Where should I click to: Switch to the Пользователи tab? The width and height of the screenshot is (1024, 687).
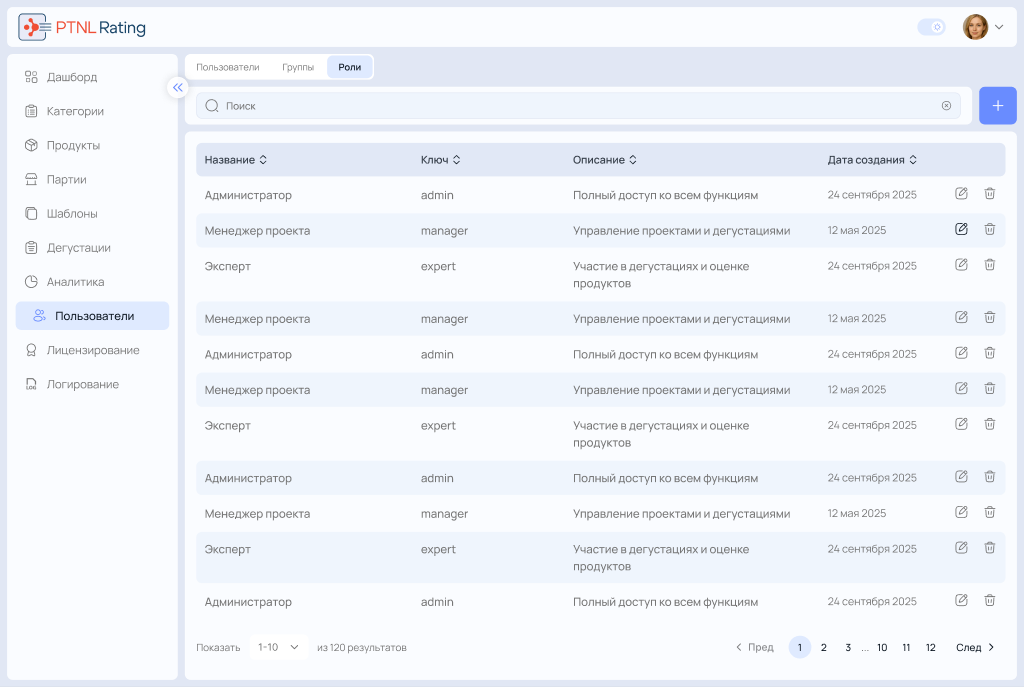[x=228, y=67]
